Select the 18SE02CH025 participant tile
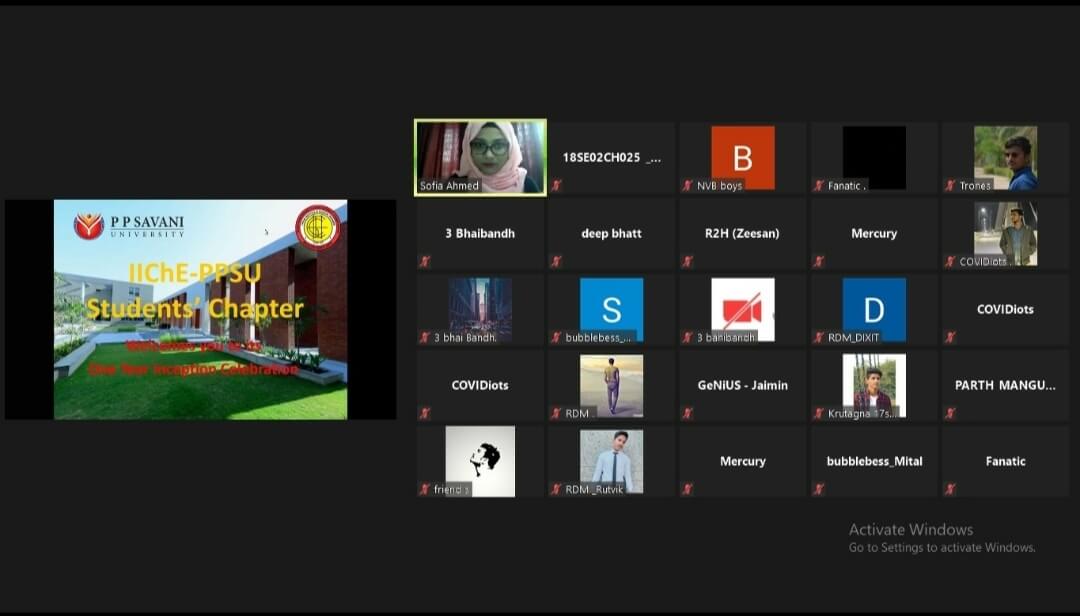Viewport: 1080px width, 616px height. pos(611,157)
